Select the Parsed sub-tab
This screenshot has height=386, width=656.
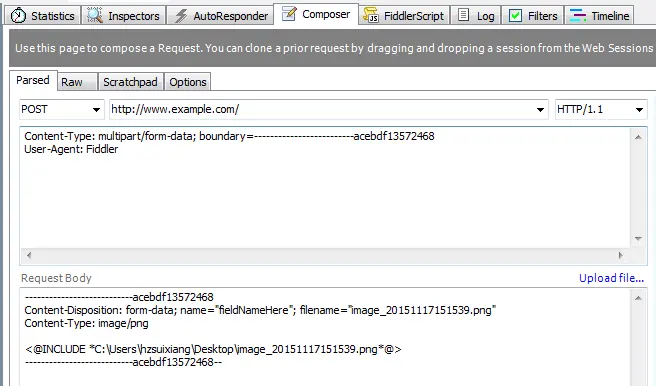pos(33,80)
